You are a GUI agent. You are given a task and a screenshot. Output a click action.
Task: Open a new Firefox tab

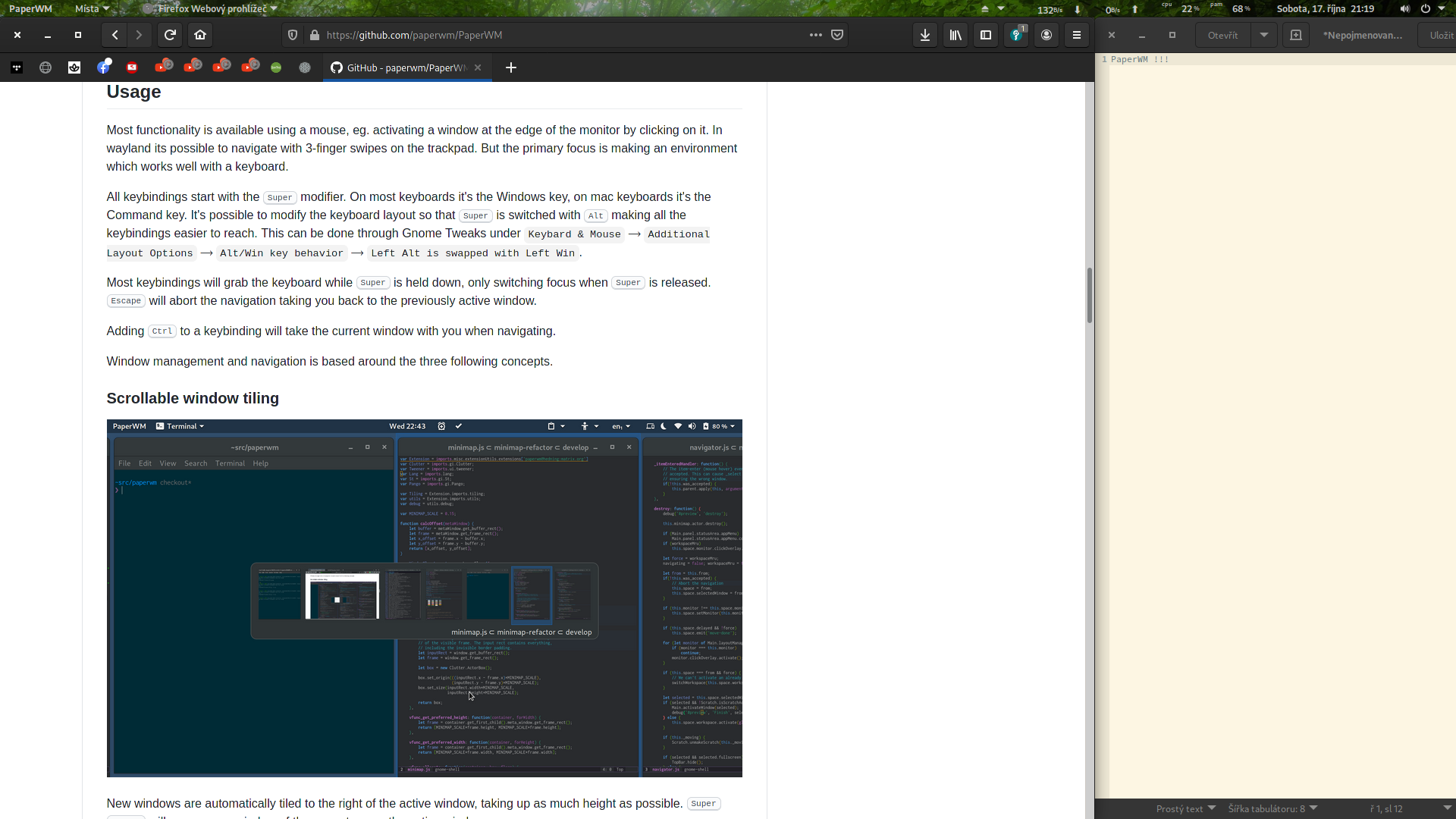click(x=511, y=67)
